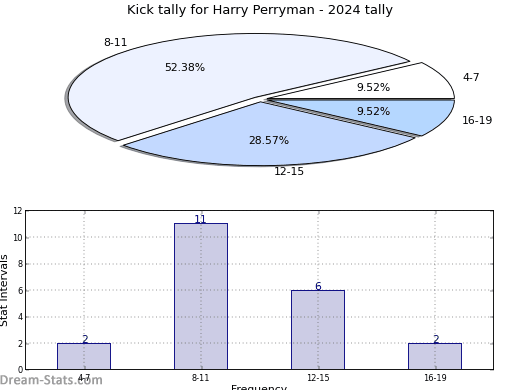Click the 'Frequency' axis label
520x390 pixels.
point(259,387)
